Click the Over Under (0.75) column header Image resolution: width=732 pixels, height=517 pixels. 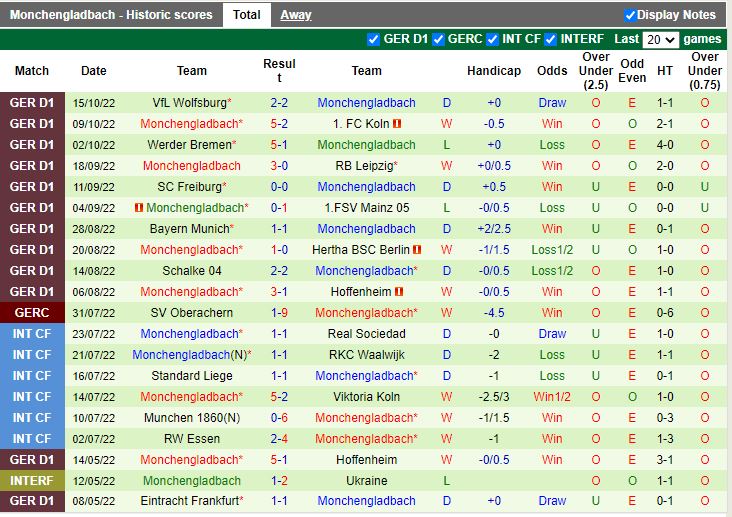tap(704, 71)
